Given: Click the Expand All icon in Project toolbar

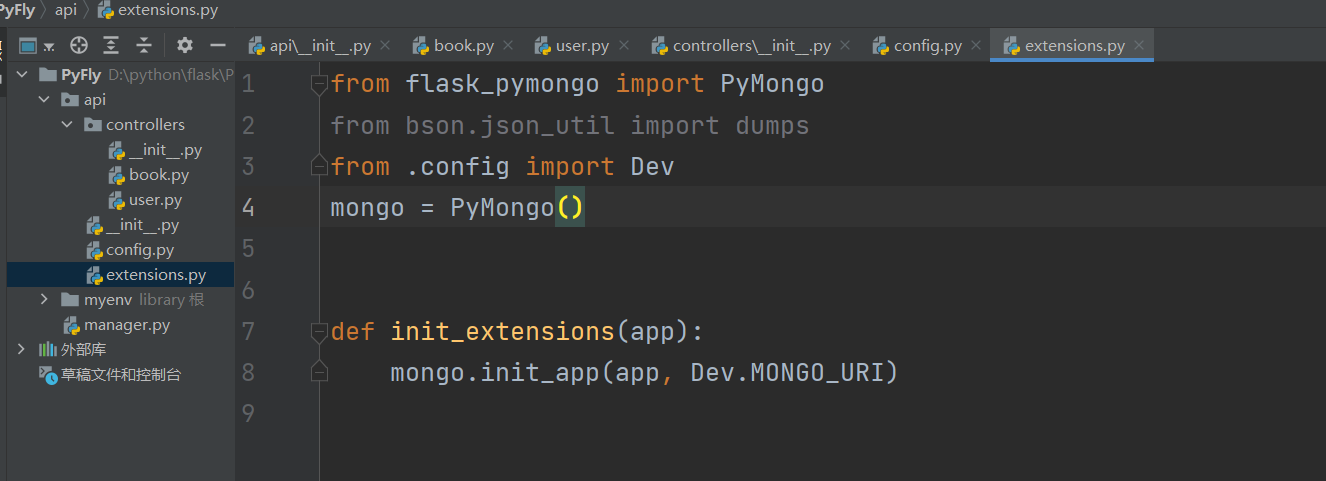Looking at the screenshot, I should 111,45.
